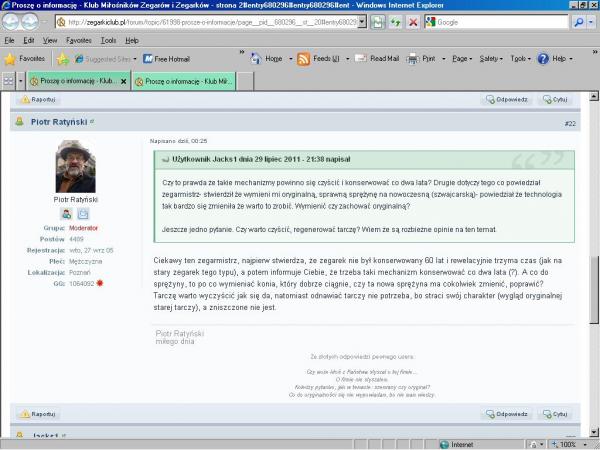Click Free Hotmail favorites link
The height and width of the screenshot is (450, 600).
pyautogui.click(x=166, y=59)
